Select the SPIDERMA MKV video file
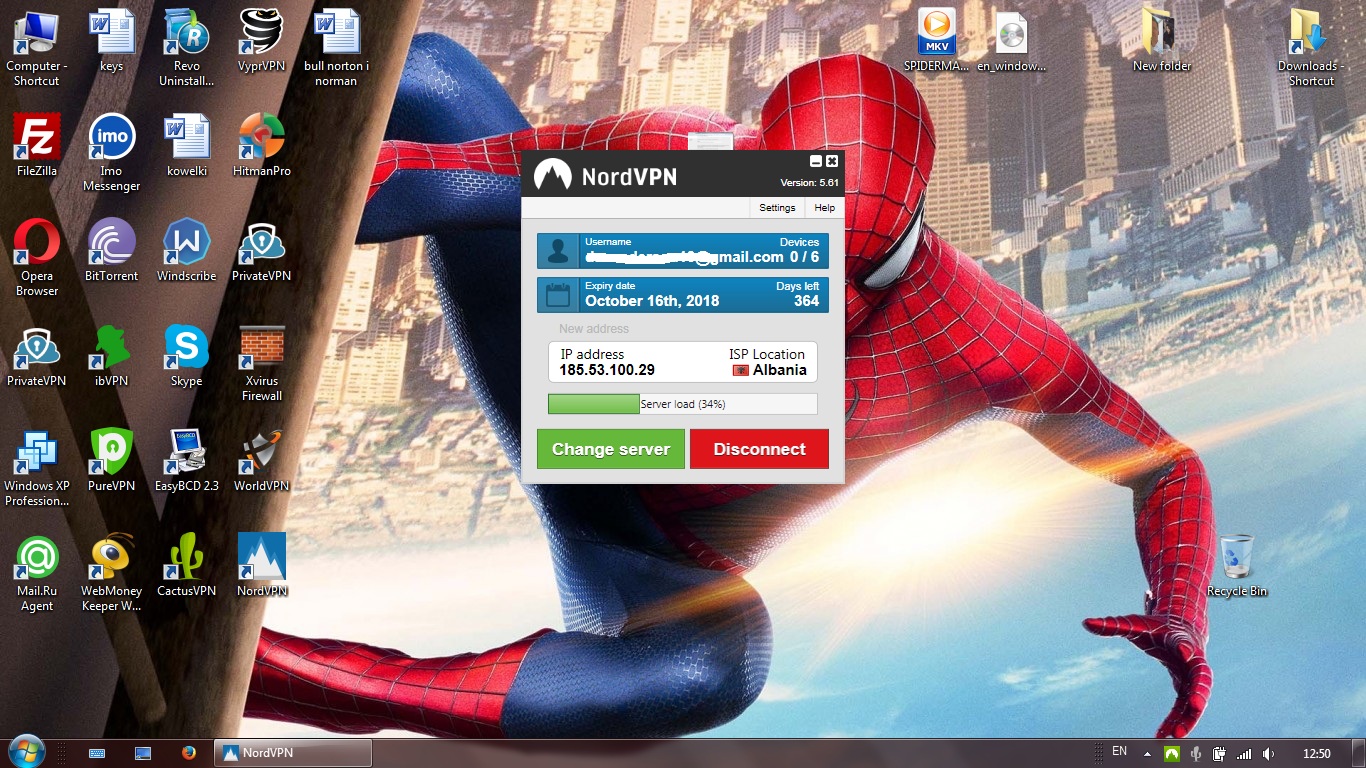 click(x=937, y=42)
